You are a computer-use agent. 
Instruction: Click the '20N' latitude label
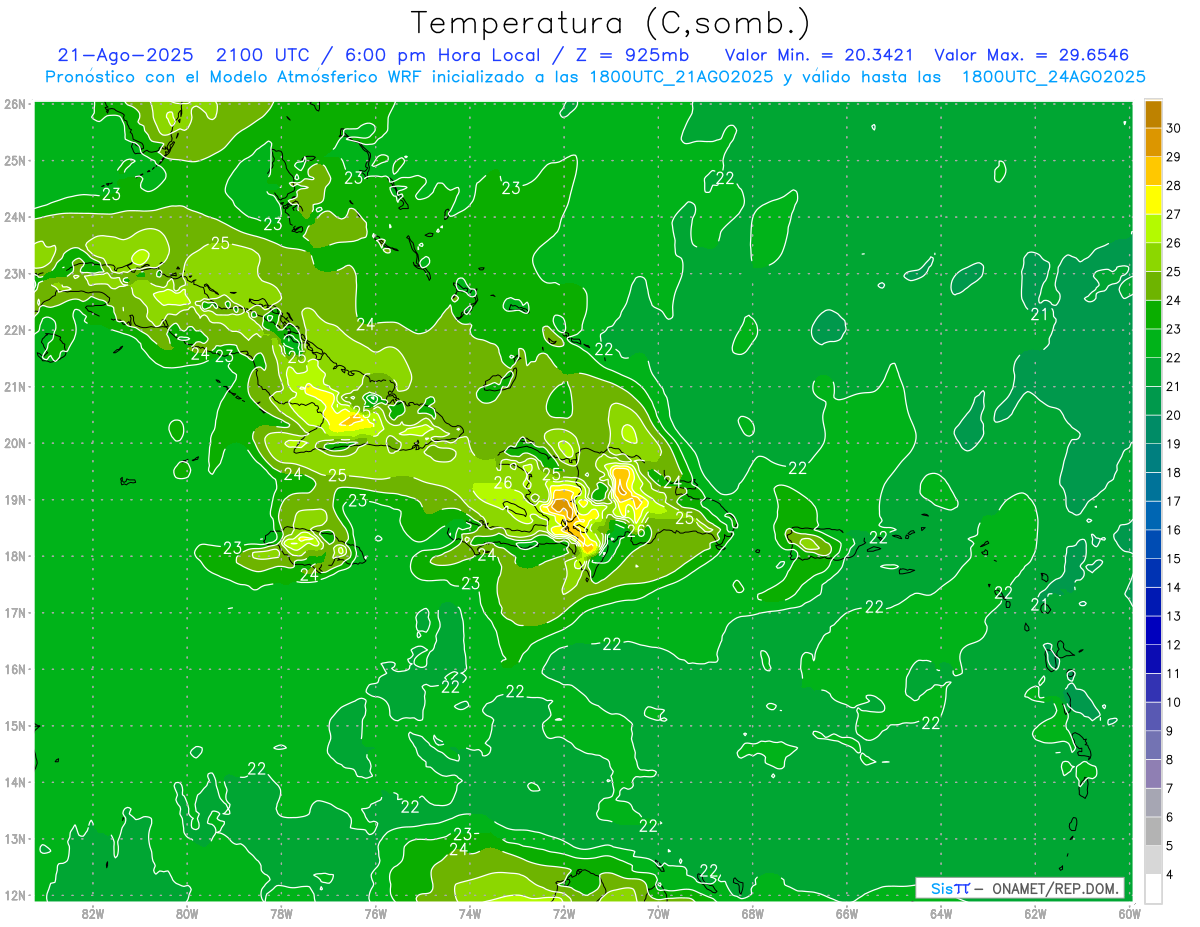(15, 443)
